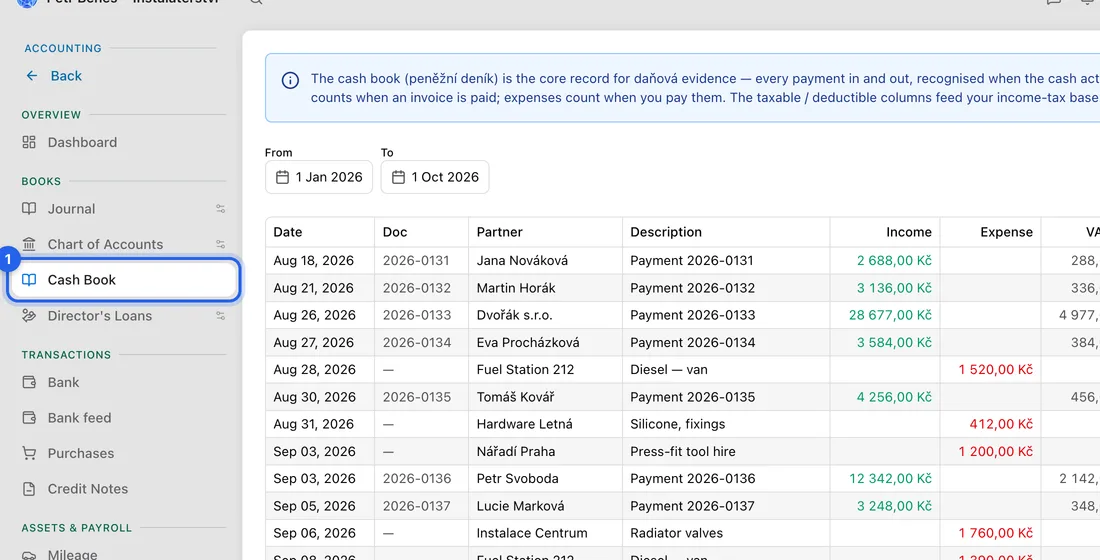Image resolution: width=1100 pixels, height=560 pixels.
Task: Click the expense amount 1 200,00 Kč
Action: click(995, 451)
